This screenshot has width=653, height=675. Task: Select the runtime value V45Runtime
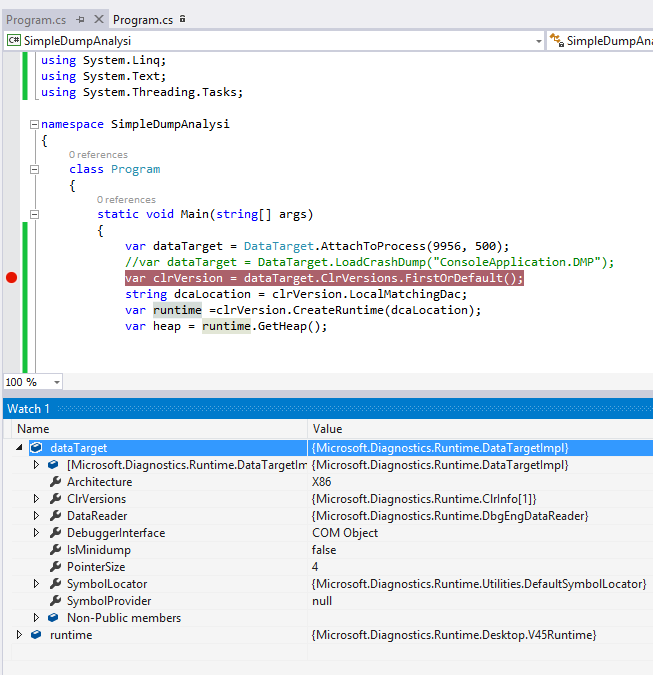(454, 635)
